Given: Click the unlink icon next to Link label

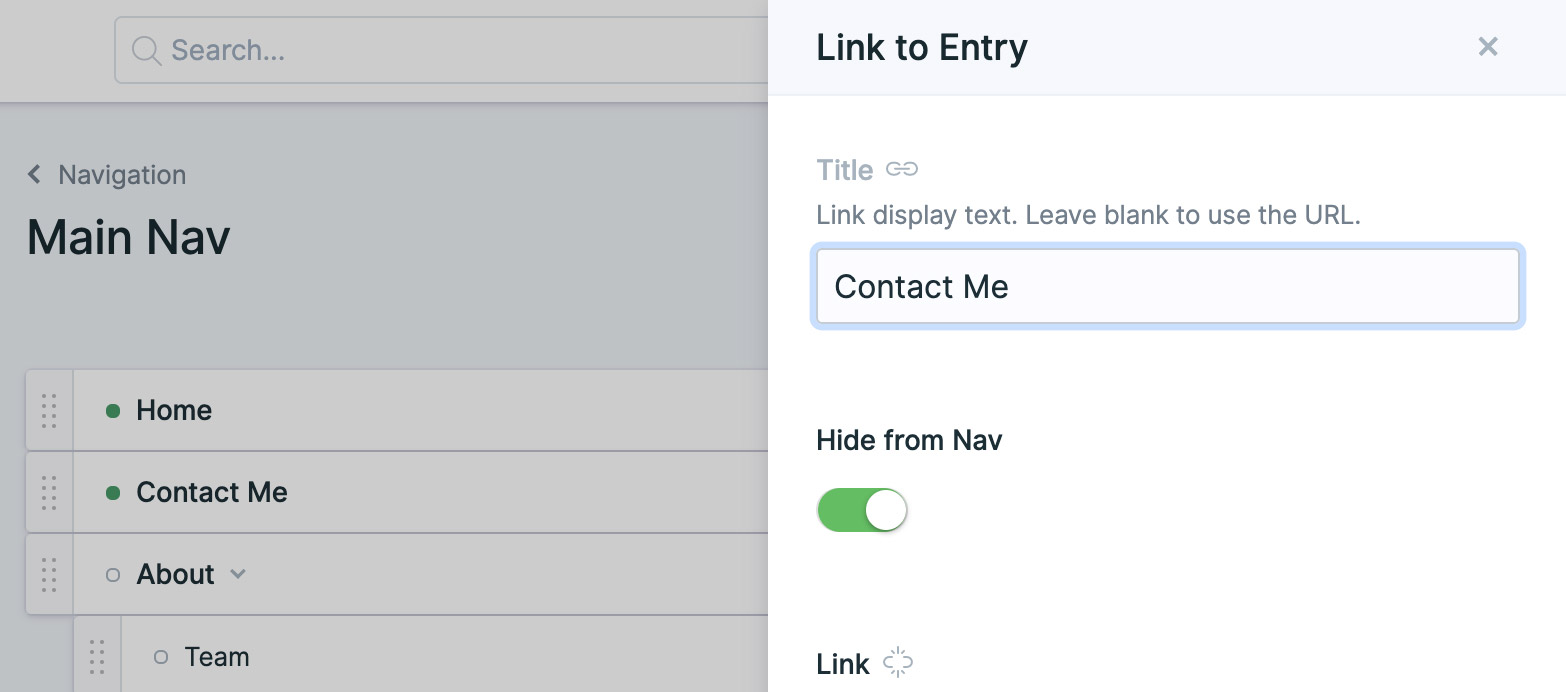Looking at the screenshot, I should coord(899,663).
